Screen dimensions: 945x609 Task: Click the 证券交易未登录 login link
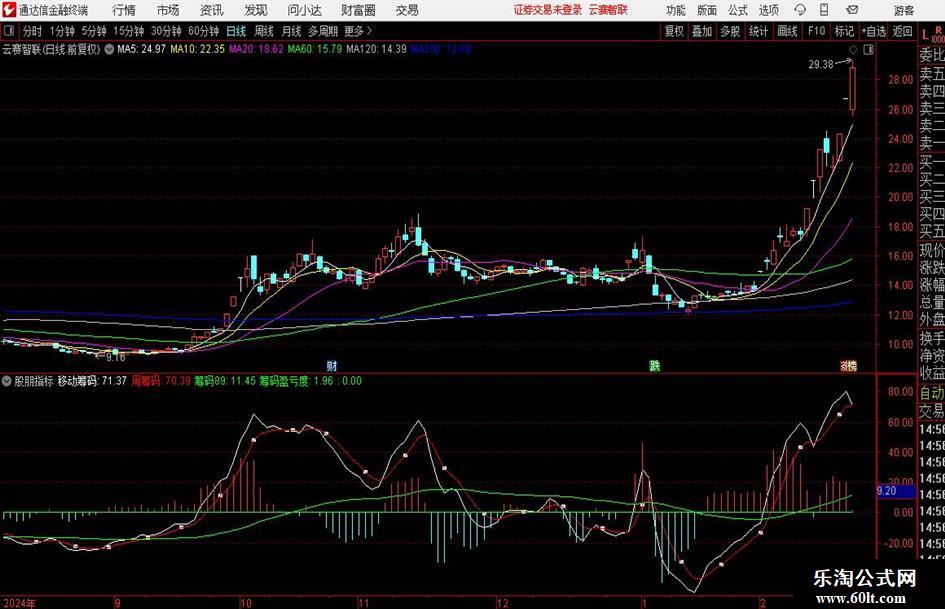click(x=547, y=10)
